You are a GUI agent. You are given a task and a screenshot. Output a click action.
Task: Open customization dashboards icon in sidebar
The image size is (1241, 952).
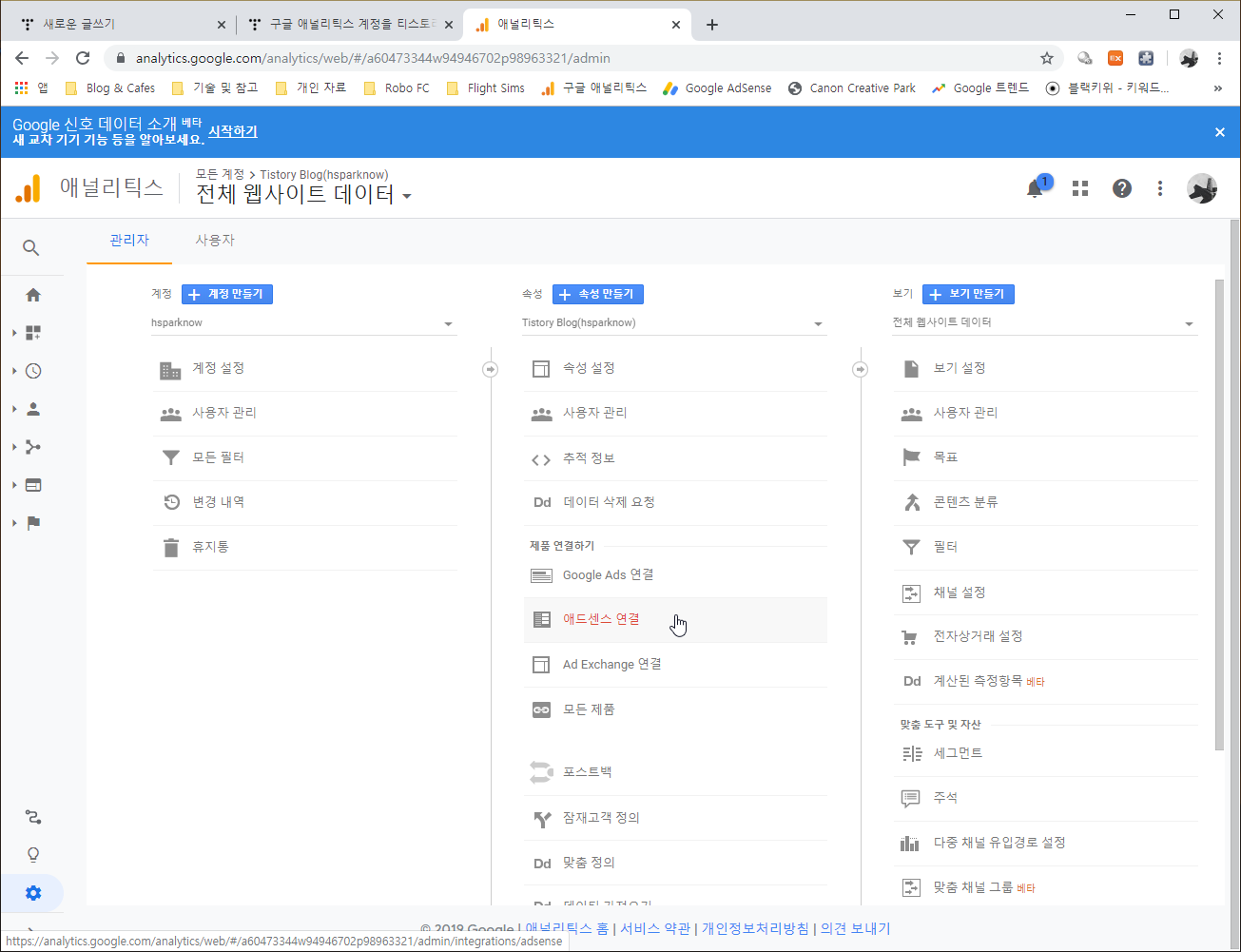pyautogui.click(x=33, y=333)
